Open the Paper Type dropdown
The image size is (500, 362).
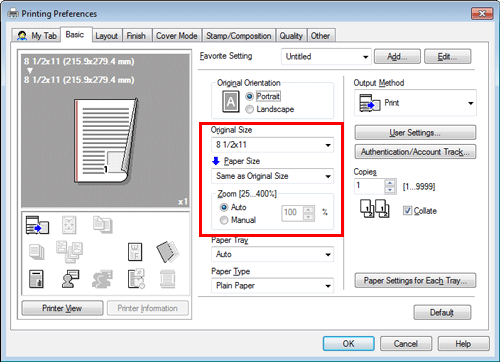tap(272, 286)
